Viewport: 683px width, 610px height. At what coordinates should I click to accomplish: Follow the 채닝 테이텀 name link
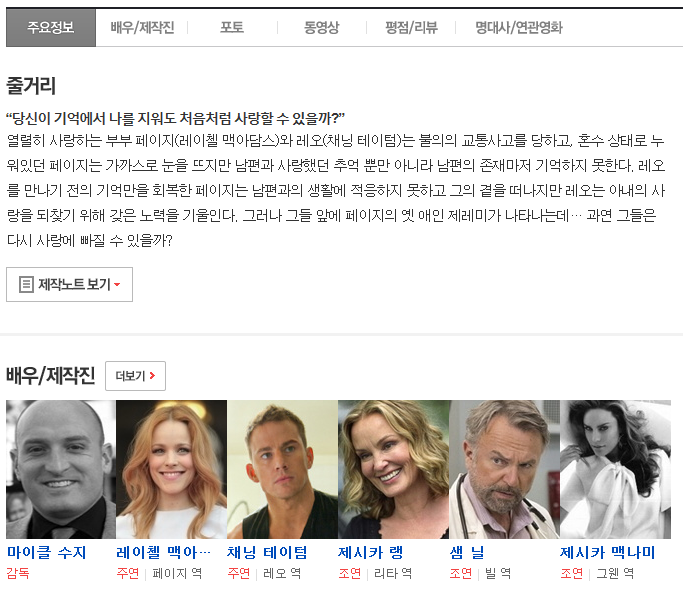[267, 552]
